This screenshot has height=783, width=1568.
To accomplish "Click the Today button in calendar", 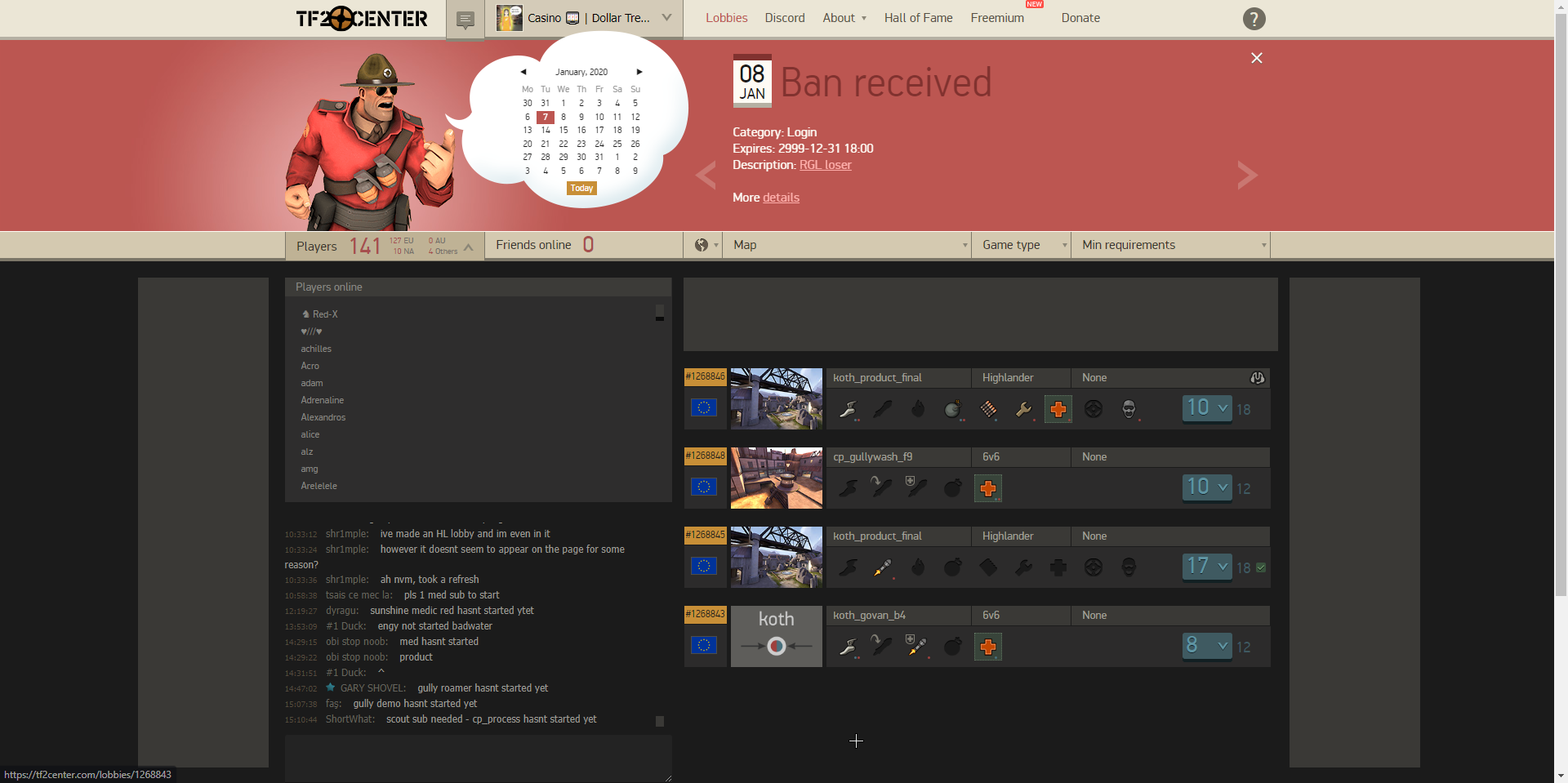I will 581,189.
